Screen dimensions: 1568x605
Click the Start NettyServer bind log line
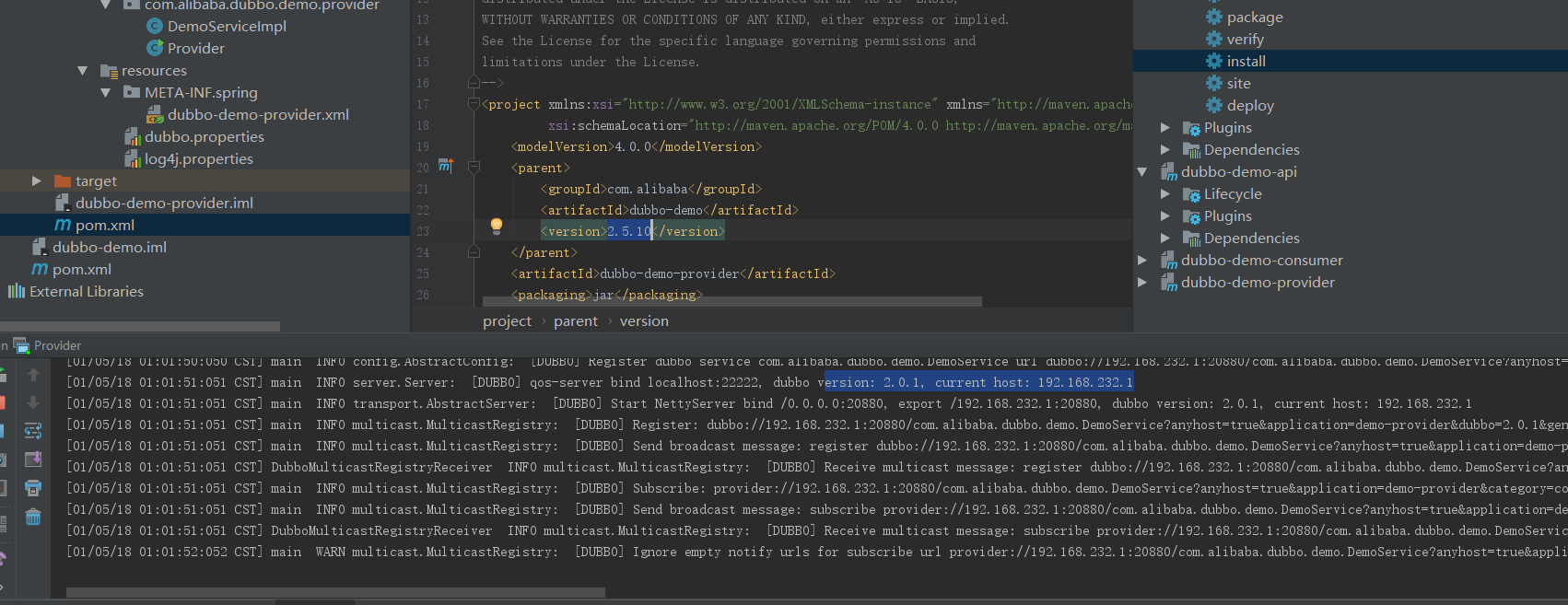769,403
